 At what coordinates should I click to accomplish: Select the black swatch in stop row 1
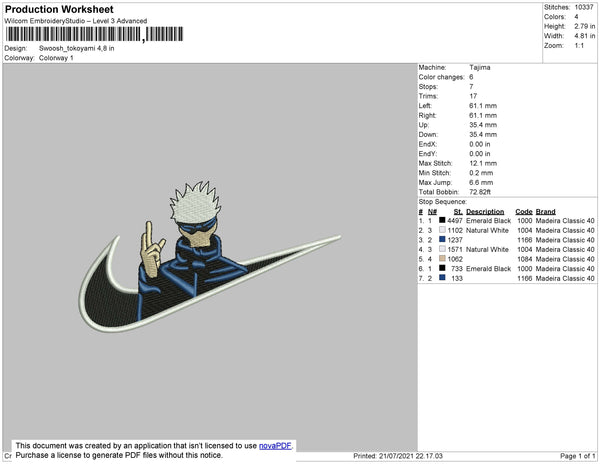442,220
